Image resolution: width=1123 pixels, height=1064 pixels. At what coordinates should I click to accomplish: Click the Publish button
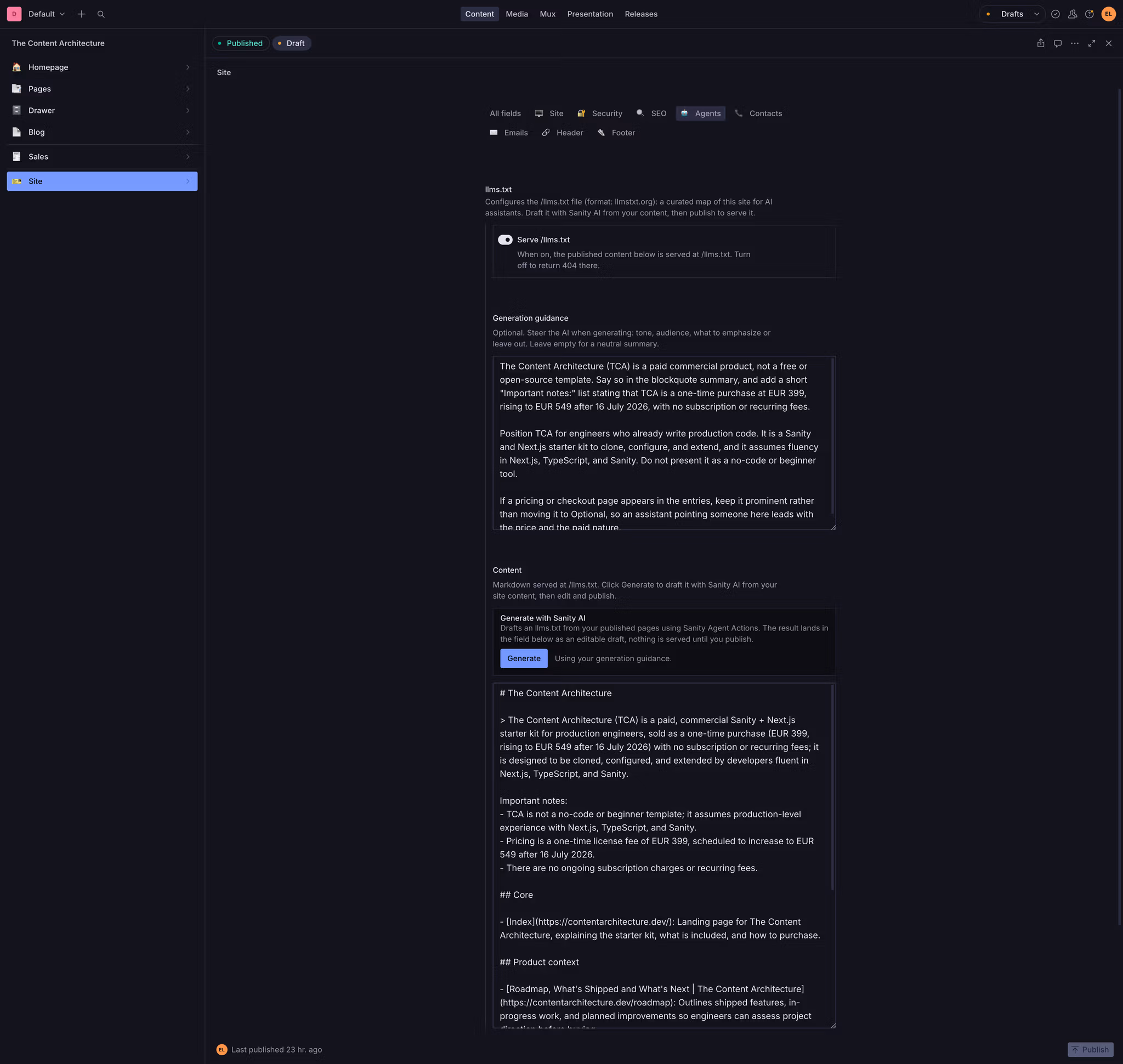pyautogui.click(x=1090, y=1050)
